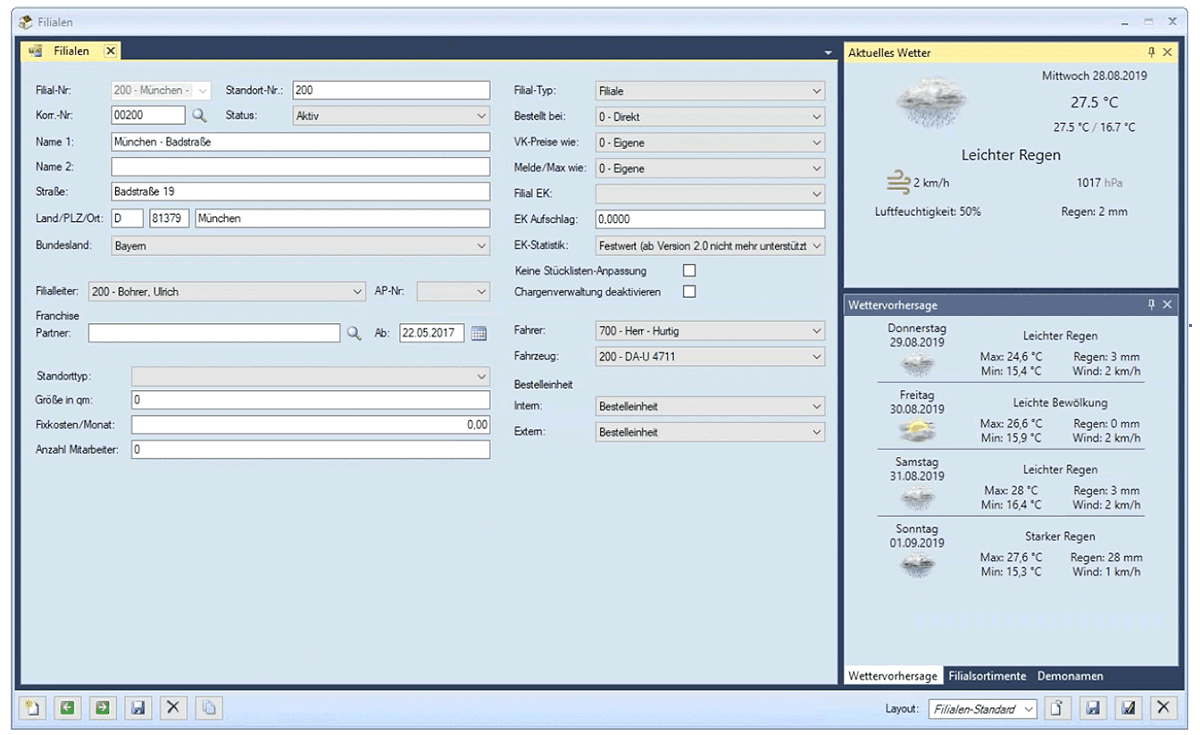Close the Filialen document tab
This screenshot has height=735, width=1200.
point(110,51)
